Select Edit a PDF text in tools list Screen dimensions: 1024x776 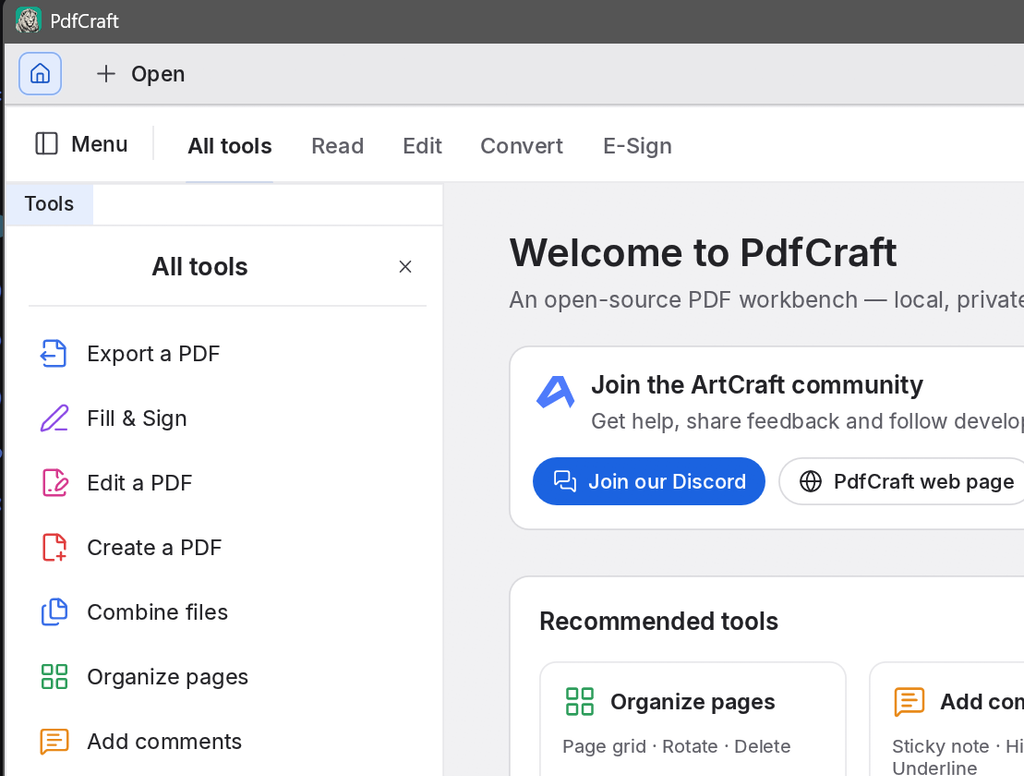coord(140,483)
